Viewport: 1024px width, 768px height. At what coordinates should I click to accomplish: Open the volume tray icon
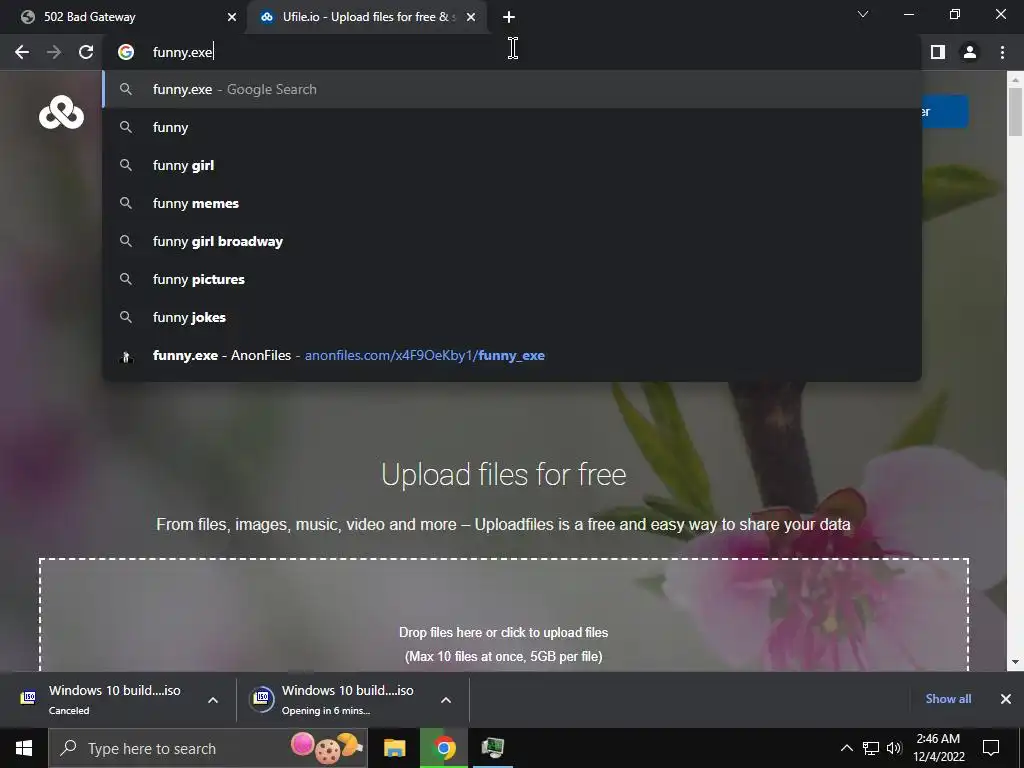point(895,748)
